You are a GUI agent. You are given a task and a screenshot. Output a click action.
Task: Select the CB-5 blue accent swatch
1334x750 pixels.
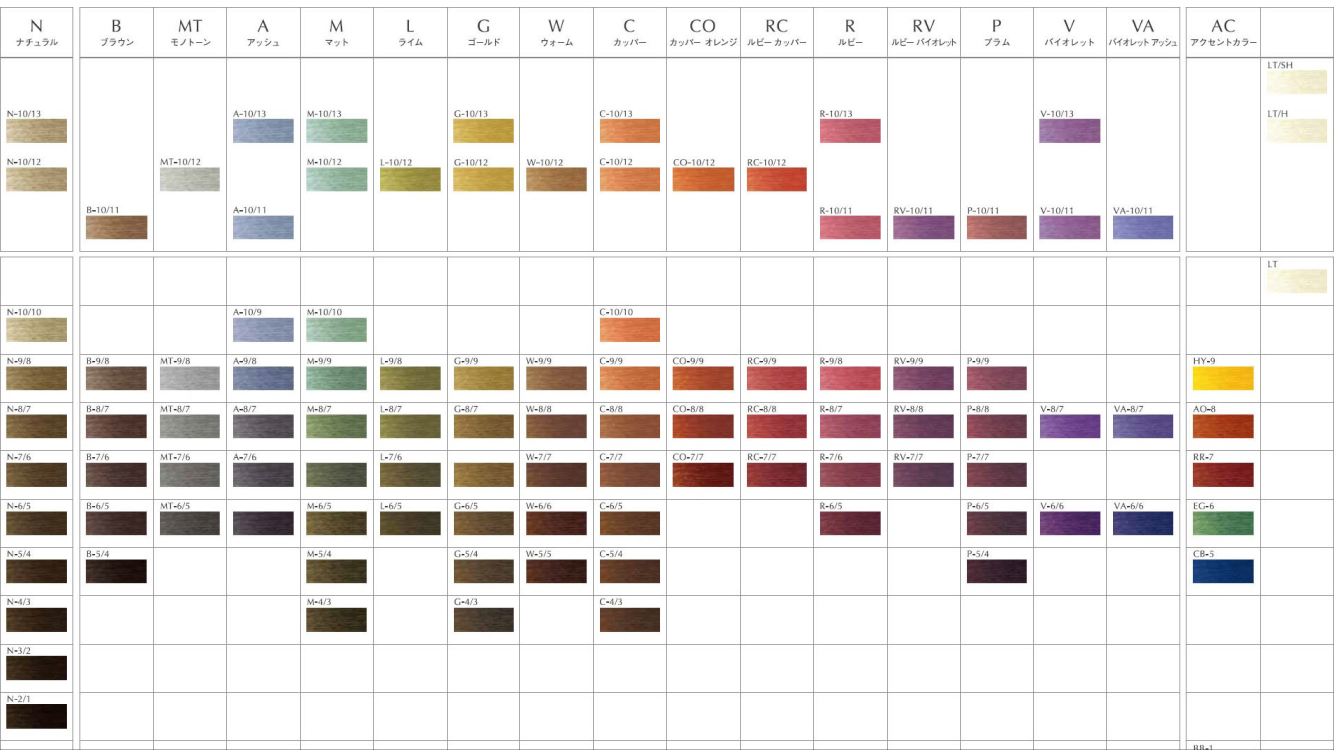1223,571
